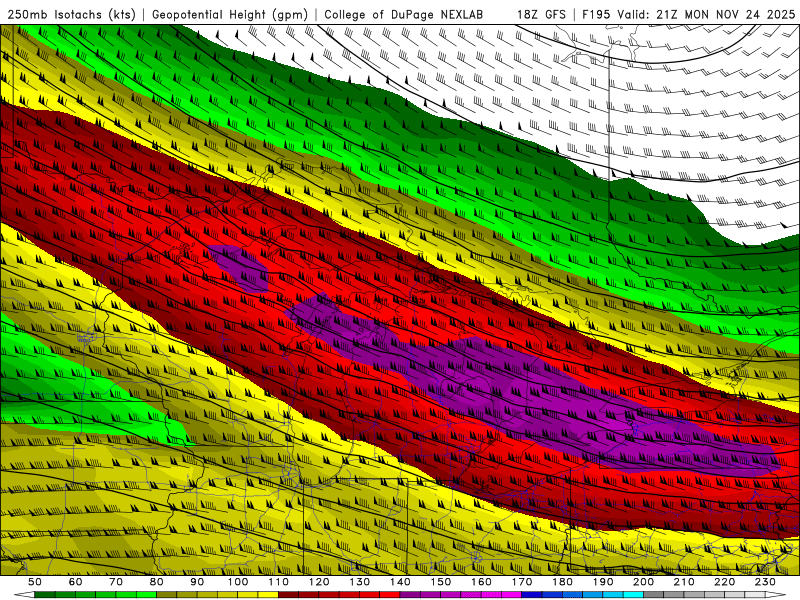800x600 pixels.
Task: Click the bright magenta swatch just before legend value 170
Action: click(511, 595)
